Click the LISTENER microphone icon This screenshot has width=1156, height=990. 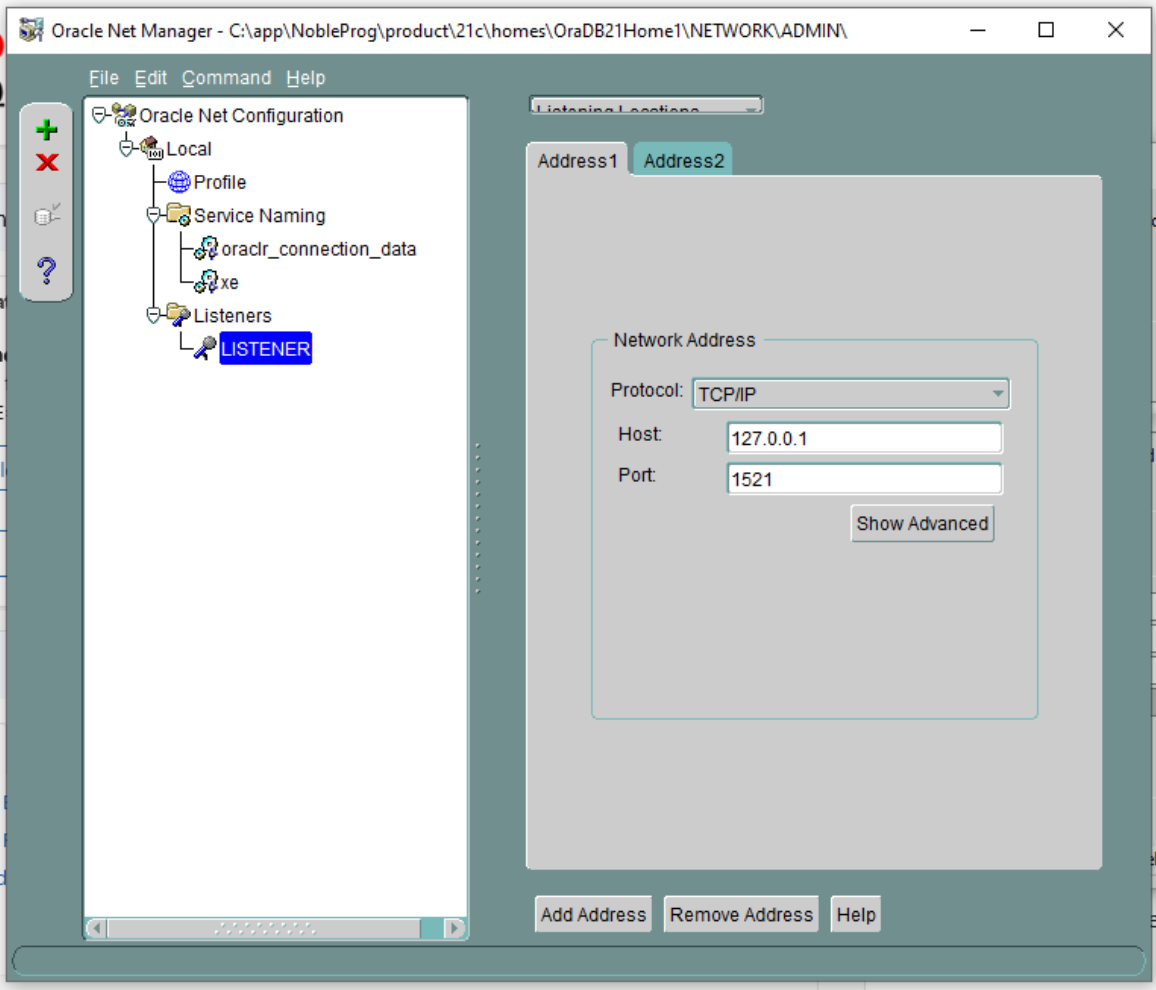click(205, 348)
